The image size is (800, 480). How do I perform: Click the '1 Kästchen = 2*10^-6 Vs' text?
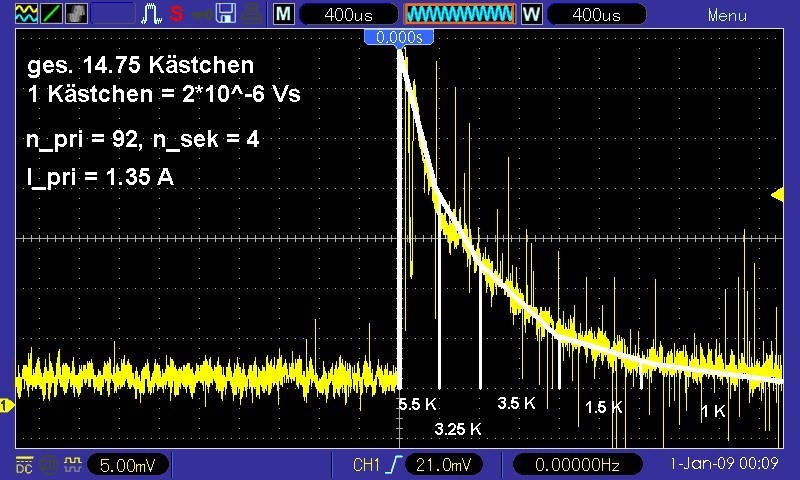164,94
